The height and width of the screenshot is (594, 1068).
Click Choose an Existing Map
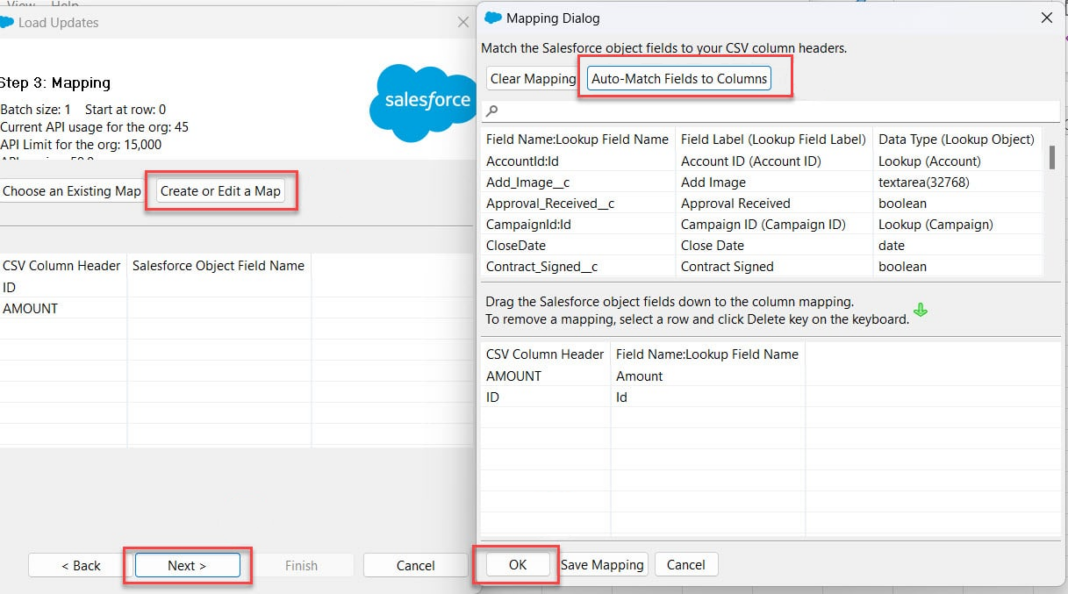point(72,190)
